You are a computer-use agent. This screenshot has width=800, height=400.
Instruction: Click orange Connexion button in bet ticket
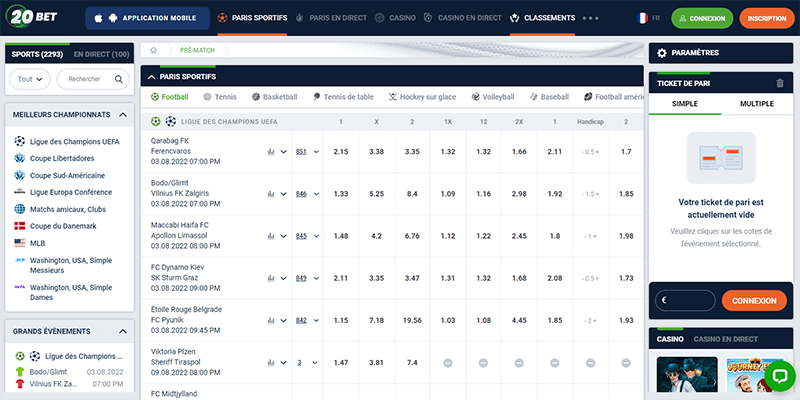point(754,301)
